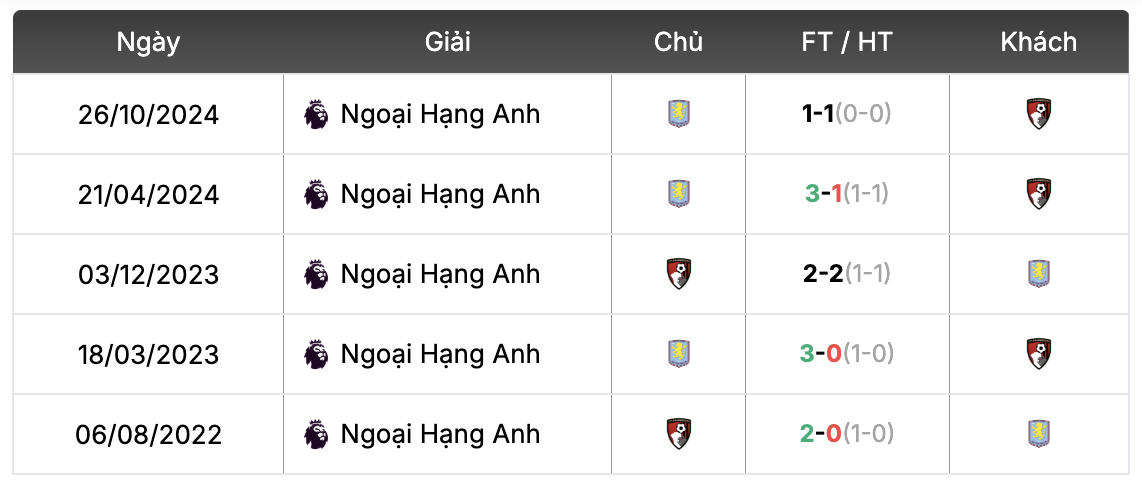This screenshot has height=492, width=1142.
Task: Select the Ngày column header
Action: (149, 42)
